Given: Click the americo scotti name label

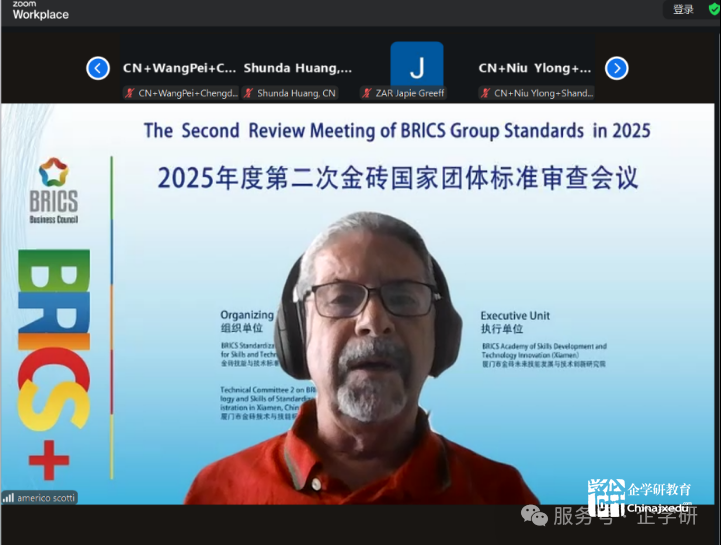Looking at the screenshot, I should (x=46, y=497).
